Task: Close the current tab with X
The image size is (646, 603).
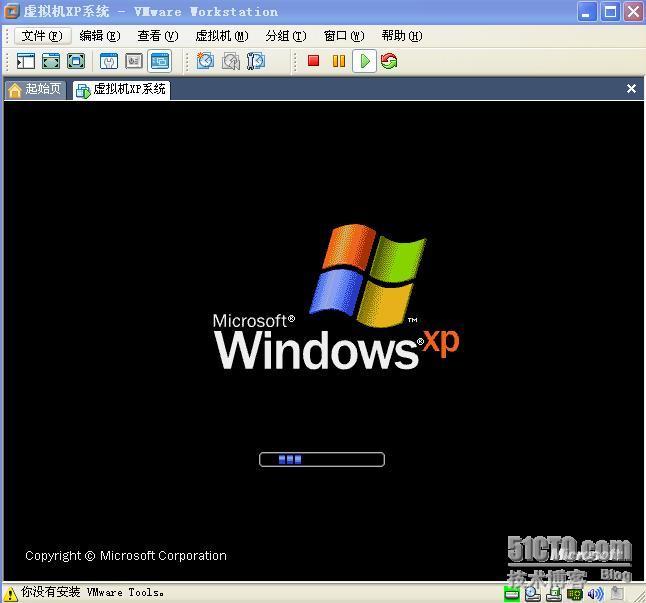Action: [631, 89]
